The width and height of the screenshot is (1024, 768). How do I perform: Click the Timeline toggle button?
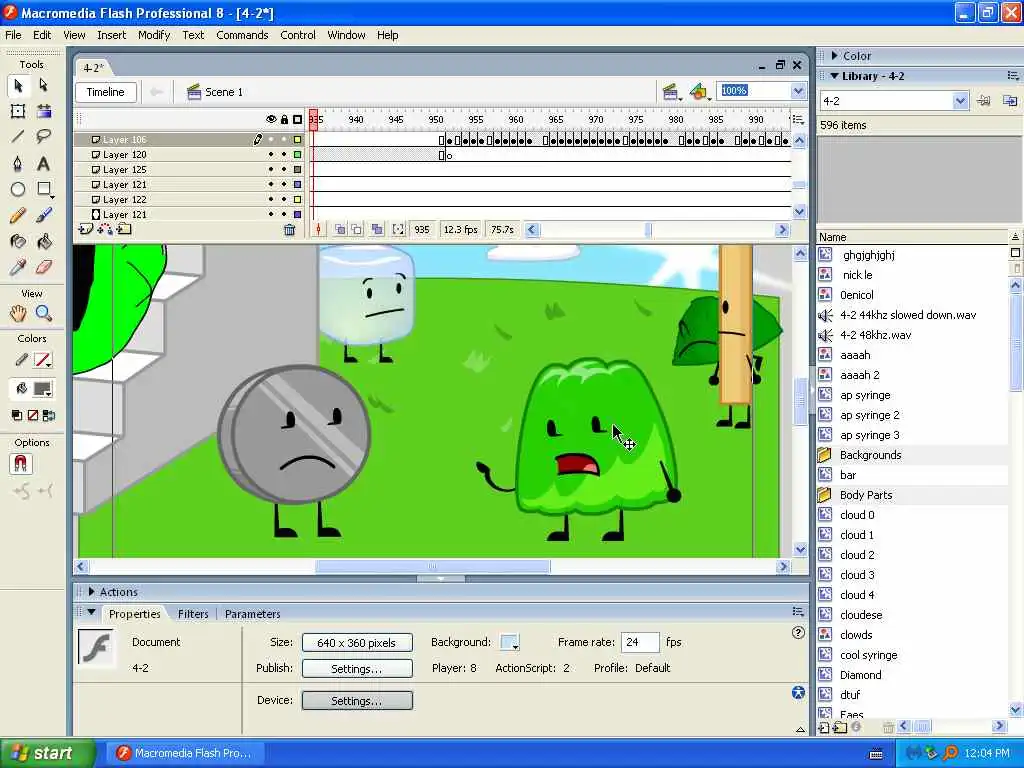coord(106,92)
